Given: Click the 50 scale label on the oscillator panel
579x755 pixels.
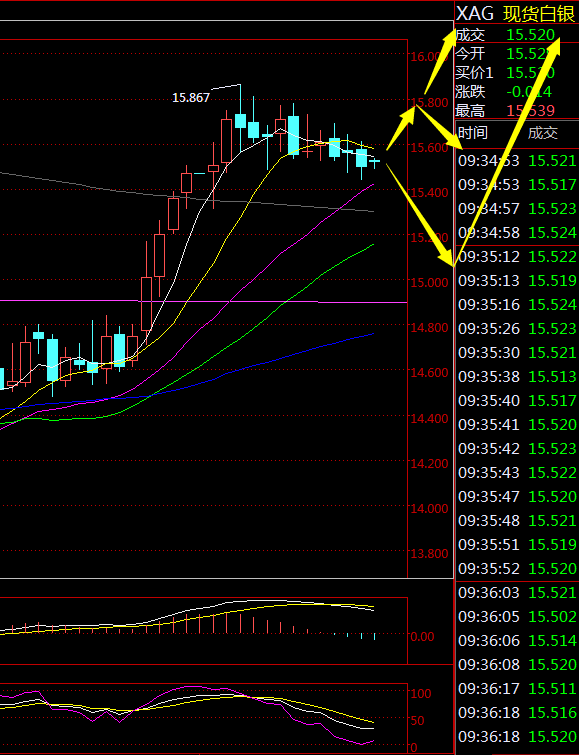Looking at the screenshot, I should coord(417,721).
